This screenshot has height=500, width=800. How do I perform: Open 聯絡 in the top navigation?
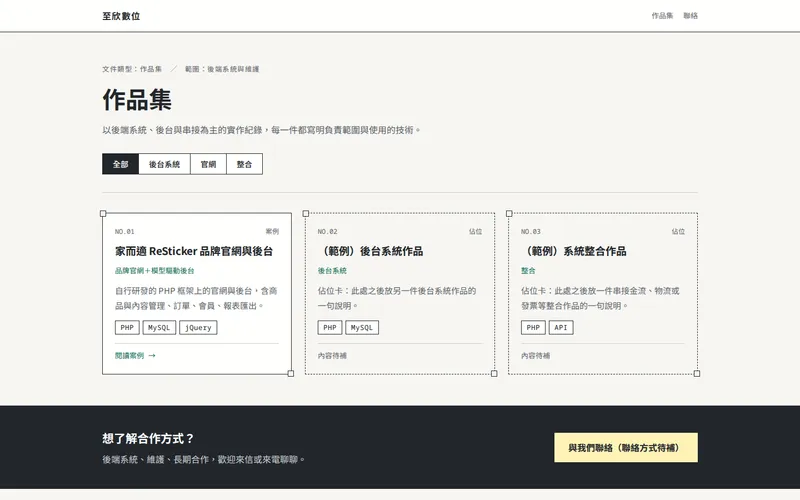pos(690,16)
